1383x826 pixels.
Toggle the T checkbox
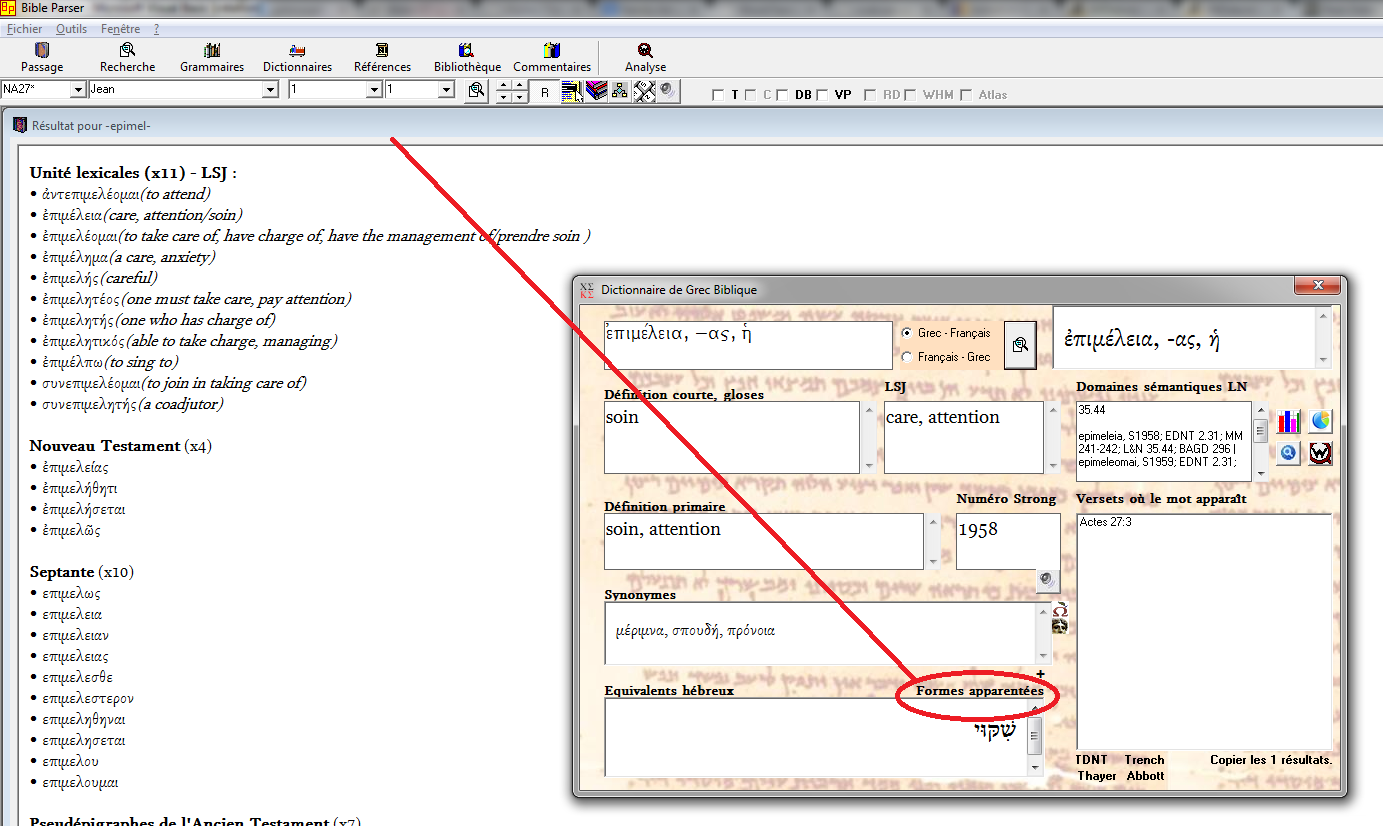[718, 95]
